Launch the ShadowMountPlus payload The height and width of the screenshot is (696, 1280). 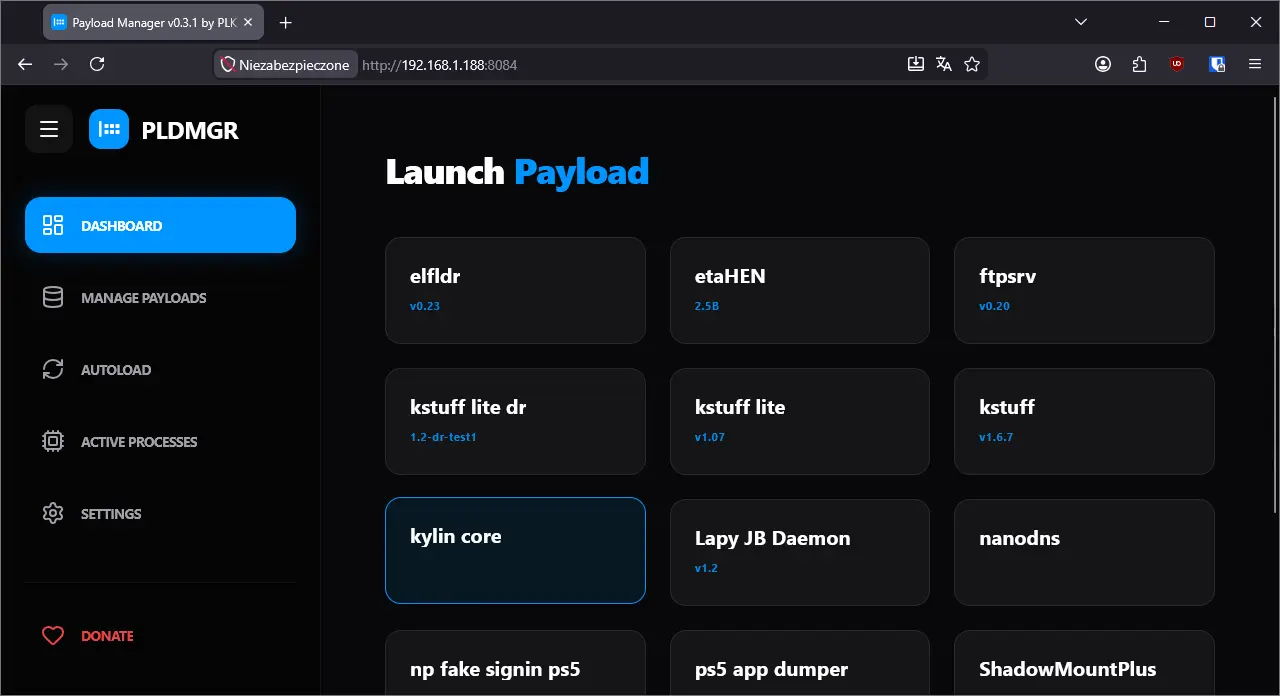1084,663
